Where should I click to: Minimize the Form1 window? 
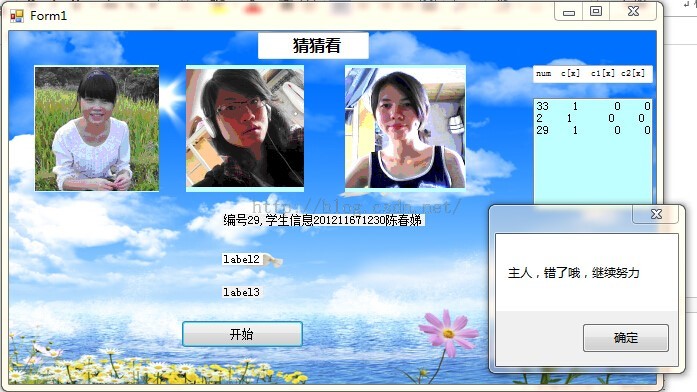point(569,12)
